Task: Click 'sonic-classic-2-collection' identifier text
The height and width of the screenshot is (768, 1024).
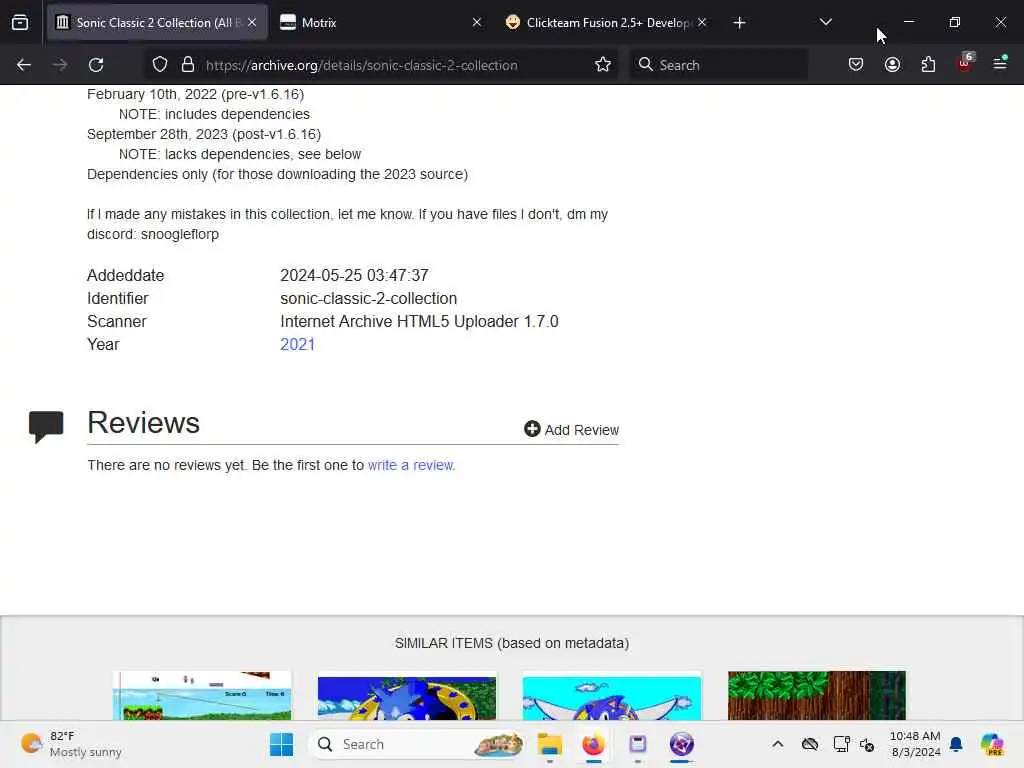Action: click(x=368, y=298)
